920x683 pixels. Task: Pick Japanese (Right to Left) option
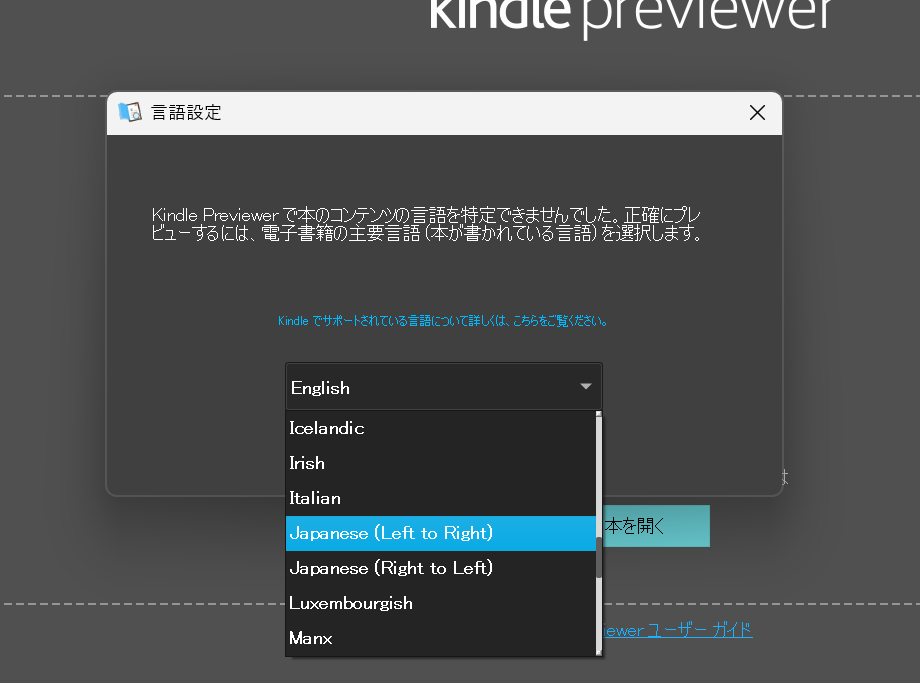pos(441,569)
